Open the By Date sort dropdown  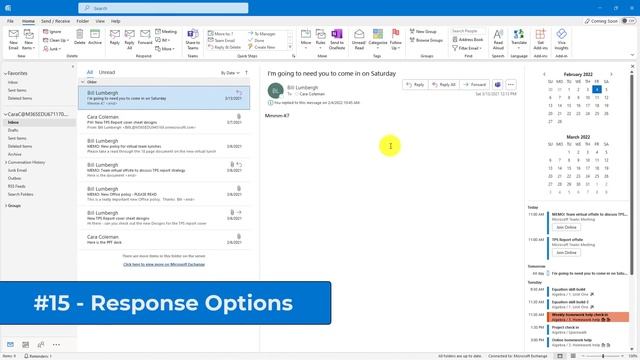(x=230, y=73)
